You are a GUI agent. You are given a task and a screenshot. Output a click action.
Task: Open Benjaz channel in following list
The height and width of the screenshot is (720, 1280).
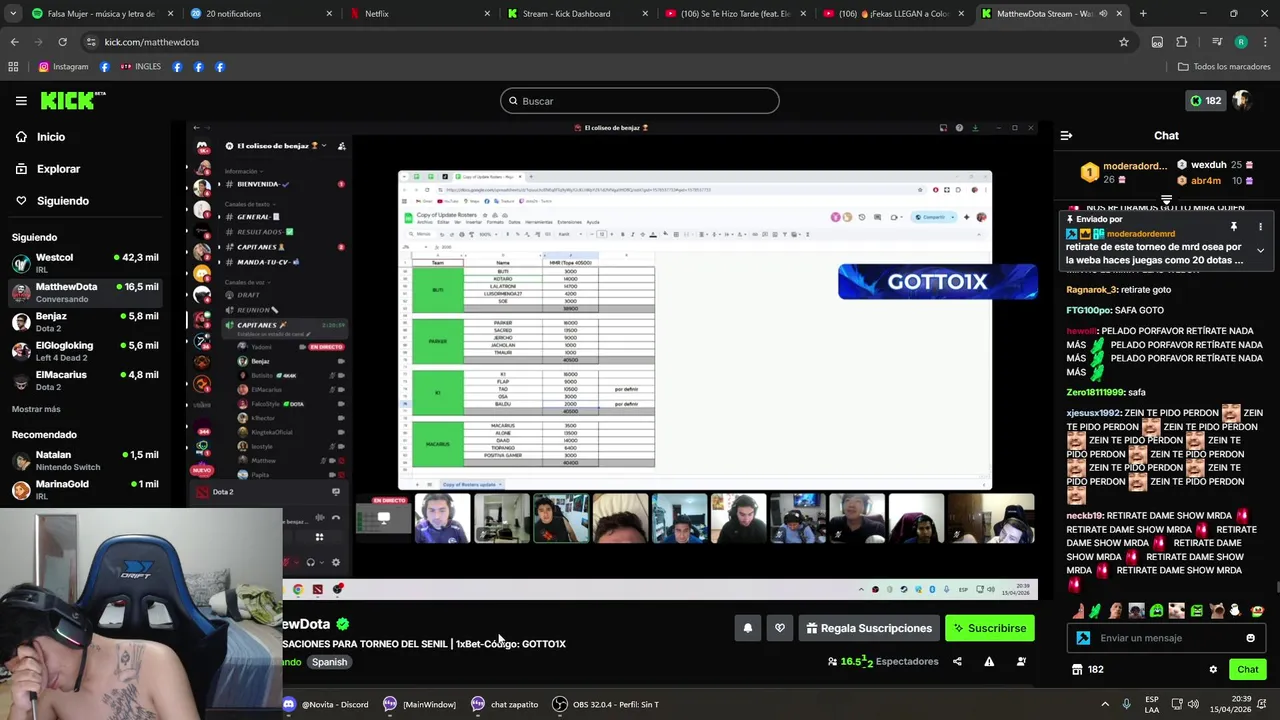tap(85, 321)
